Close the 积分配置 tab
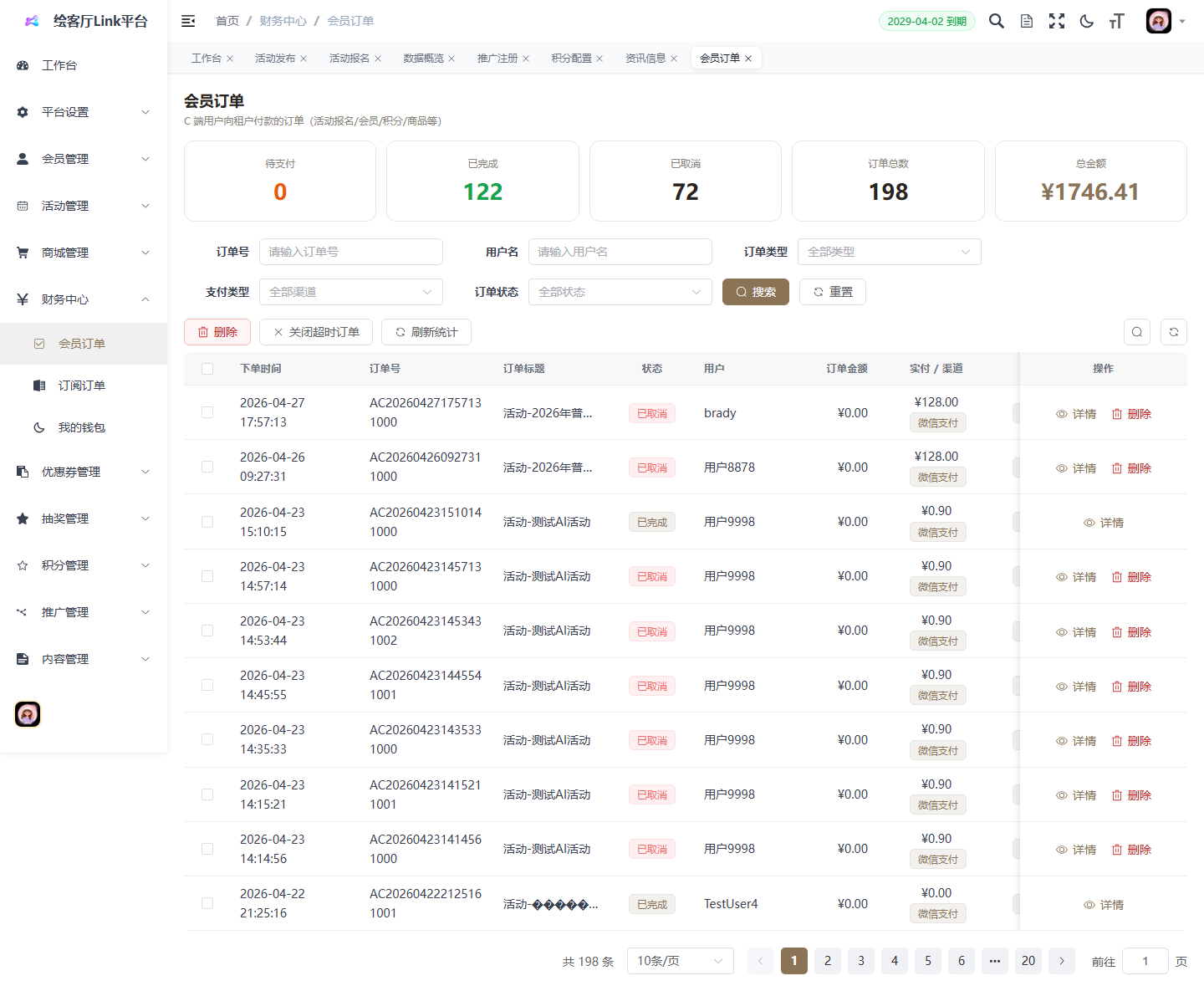 click(599, 59)
